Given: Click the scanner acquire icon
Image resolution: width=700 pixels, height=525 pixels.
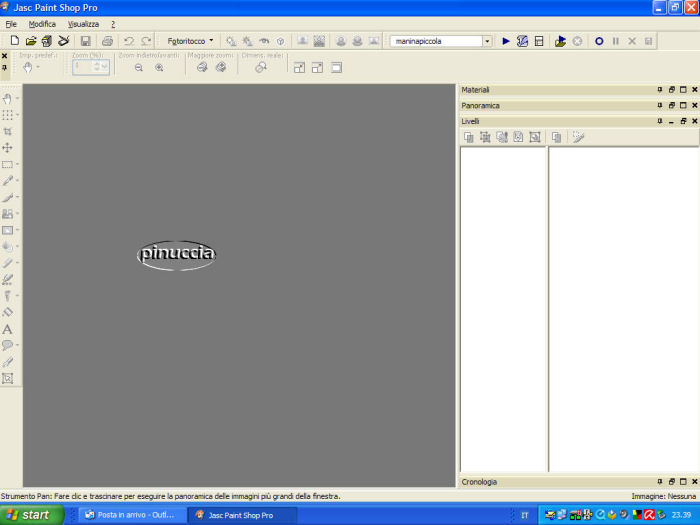Looking at the screenshot, I should (x=63, y=41).
